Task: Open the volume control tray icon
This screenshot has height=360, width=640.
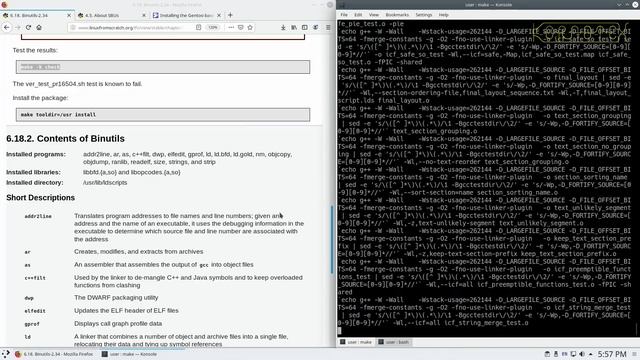Action: [582, 354]
